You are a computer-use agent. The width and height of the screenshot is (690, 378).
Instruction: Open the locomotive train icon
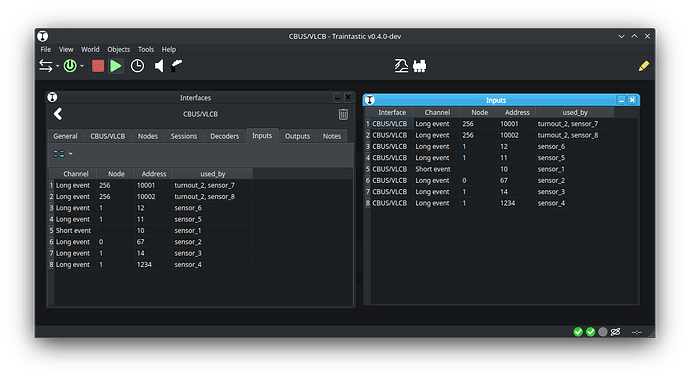[x=419, y=66]
